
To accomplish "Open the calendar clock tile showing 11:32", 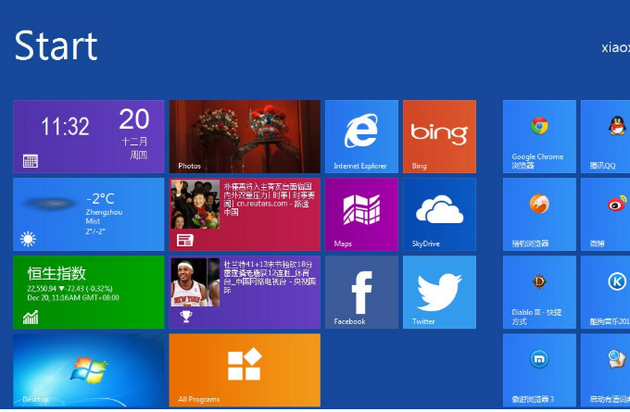I will pos(88,136).
